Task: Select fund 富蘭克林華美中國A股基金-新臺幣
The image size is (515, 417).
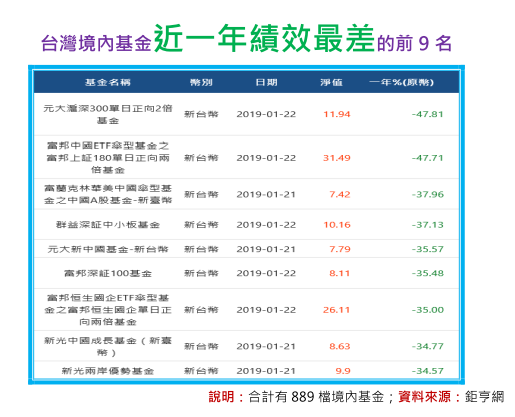Action: pyautogui.click(x=108, y=194)
